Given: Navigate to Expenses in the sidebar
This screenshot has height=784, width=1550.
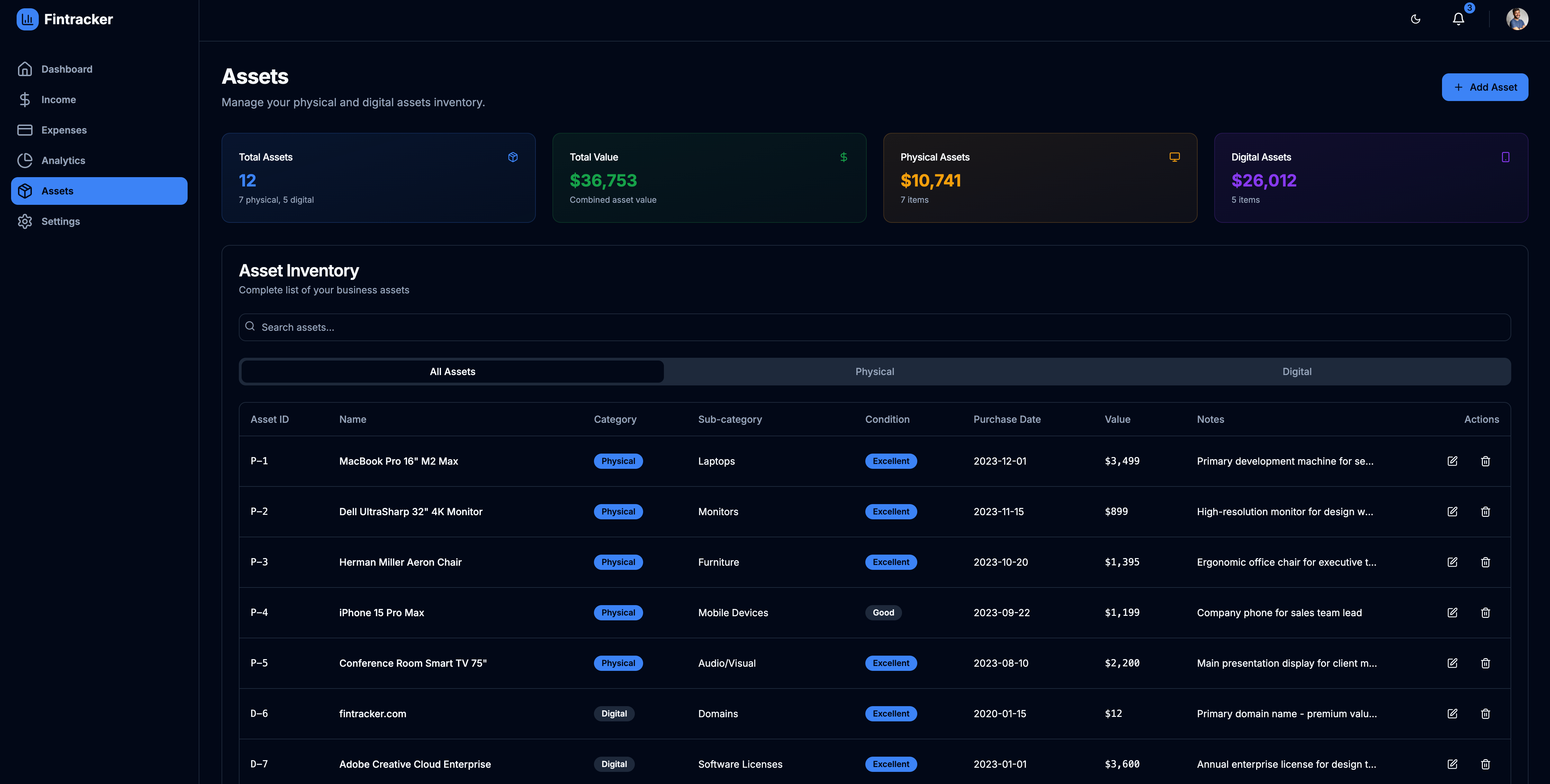Looking at the screenshot, I should pos(64,130).
